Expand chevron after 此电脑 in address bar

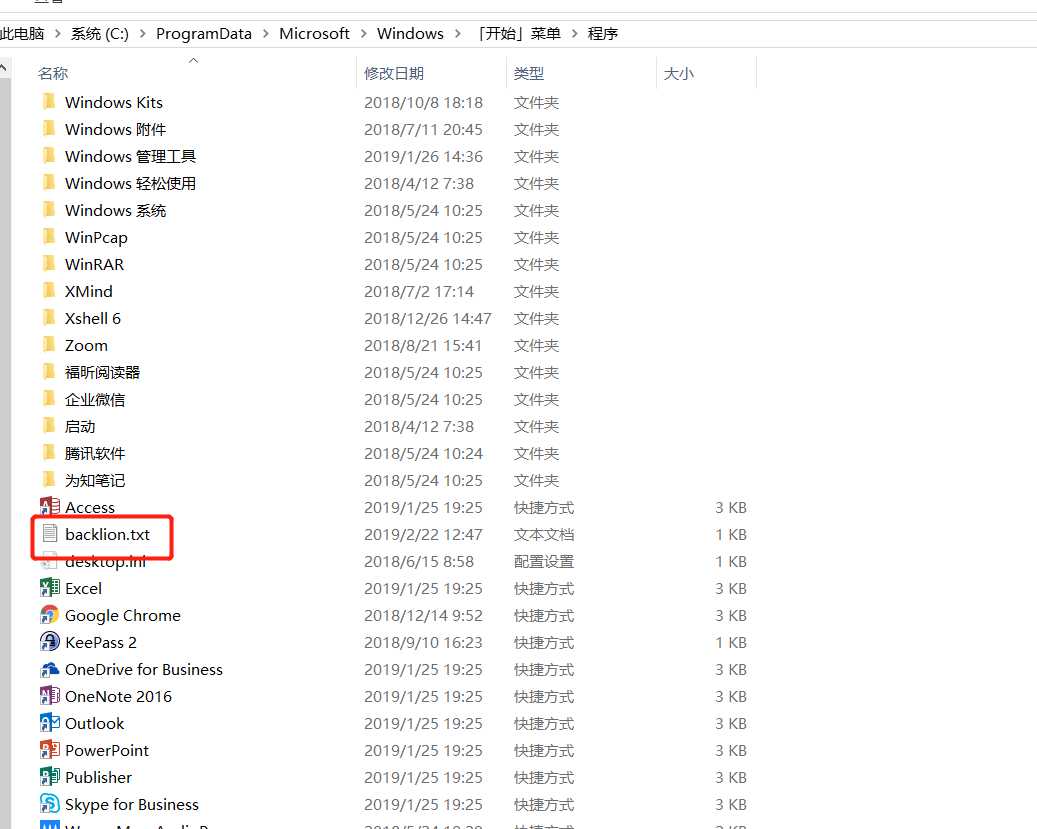pyautogui.click(x=58, y=33)
